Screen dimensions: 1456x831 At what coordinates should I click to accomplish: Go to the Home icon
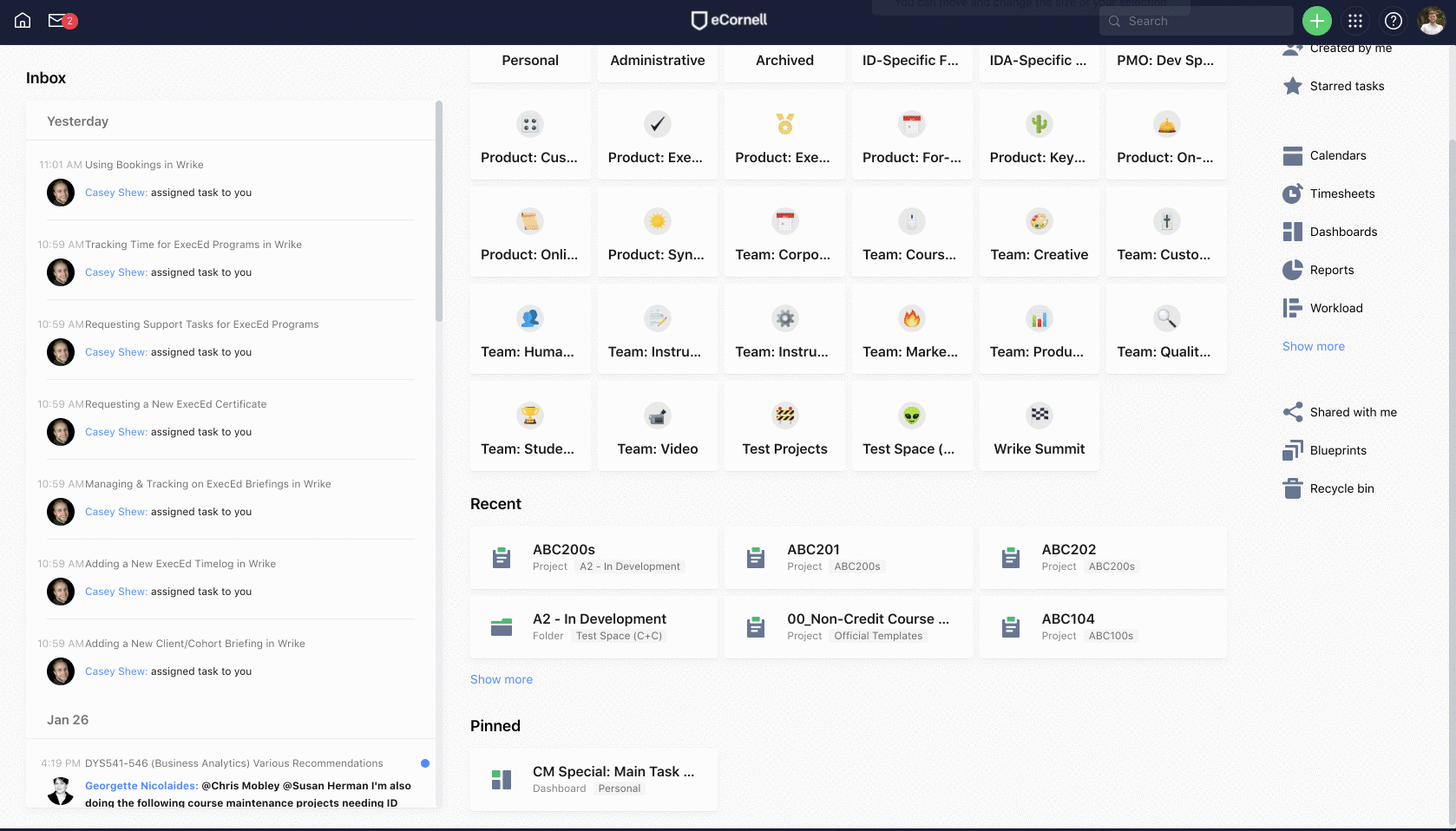coord(23,21)
